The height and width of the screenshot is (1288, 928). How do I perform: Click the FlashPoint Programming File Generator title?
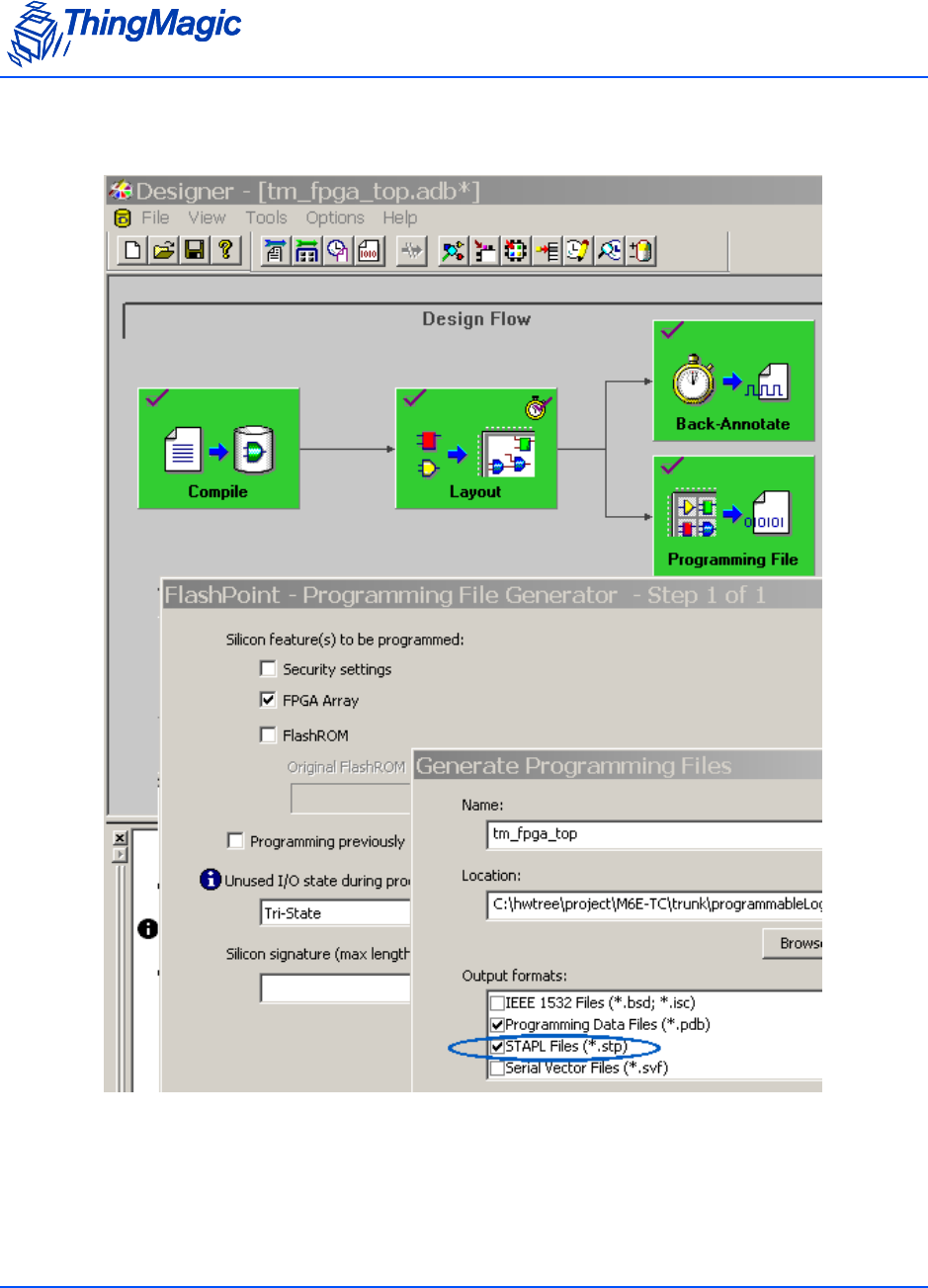click(491, 595)
